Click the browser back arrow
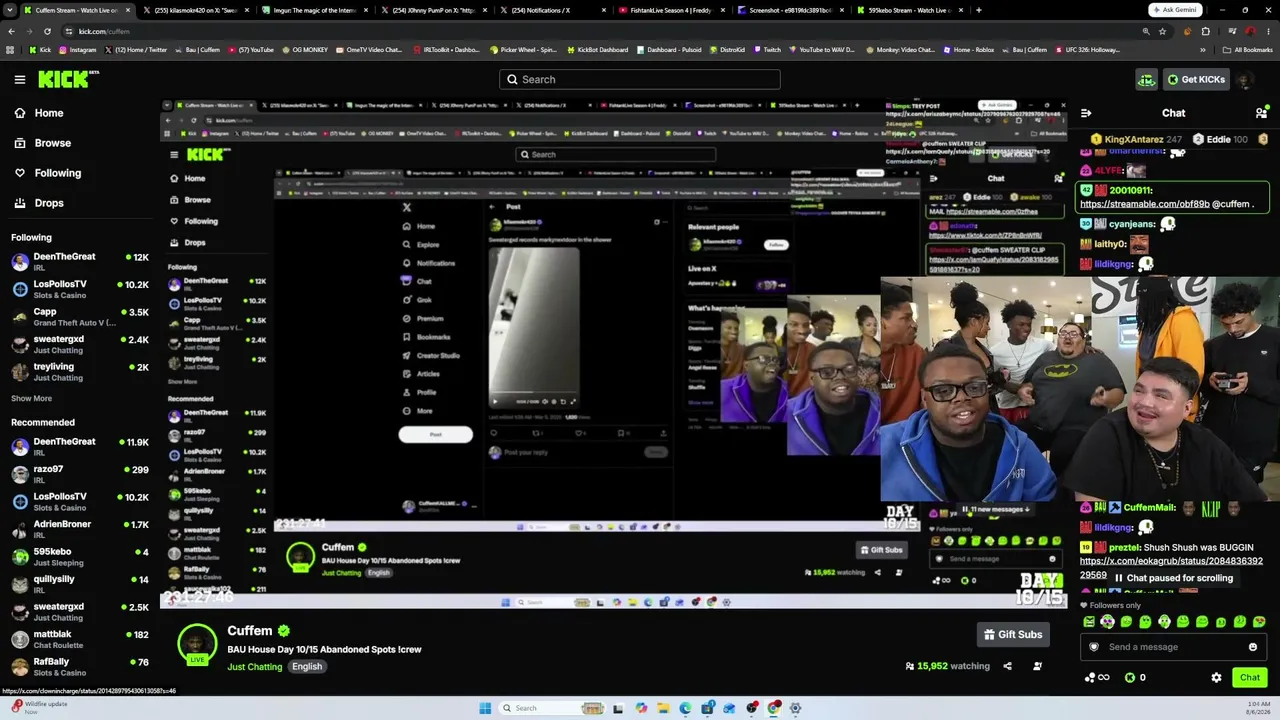Image resolution: width=1280 pixels, height=720 pixels. 11,31
